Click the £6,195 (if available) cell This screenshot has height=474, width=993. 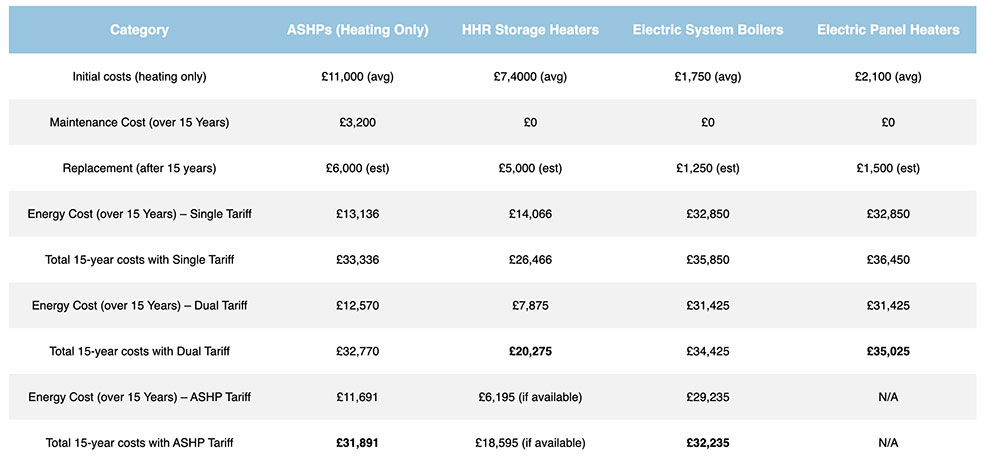(531, 397)
